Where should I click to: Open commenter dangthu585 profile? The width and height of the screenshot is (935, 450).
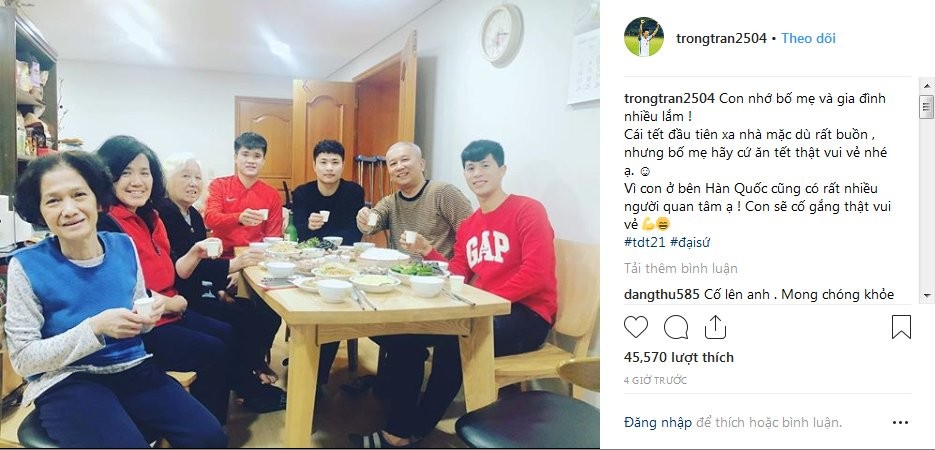point(661,294)
